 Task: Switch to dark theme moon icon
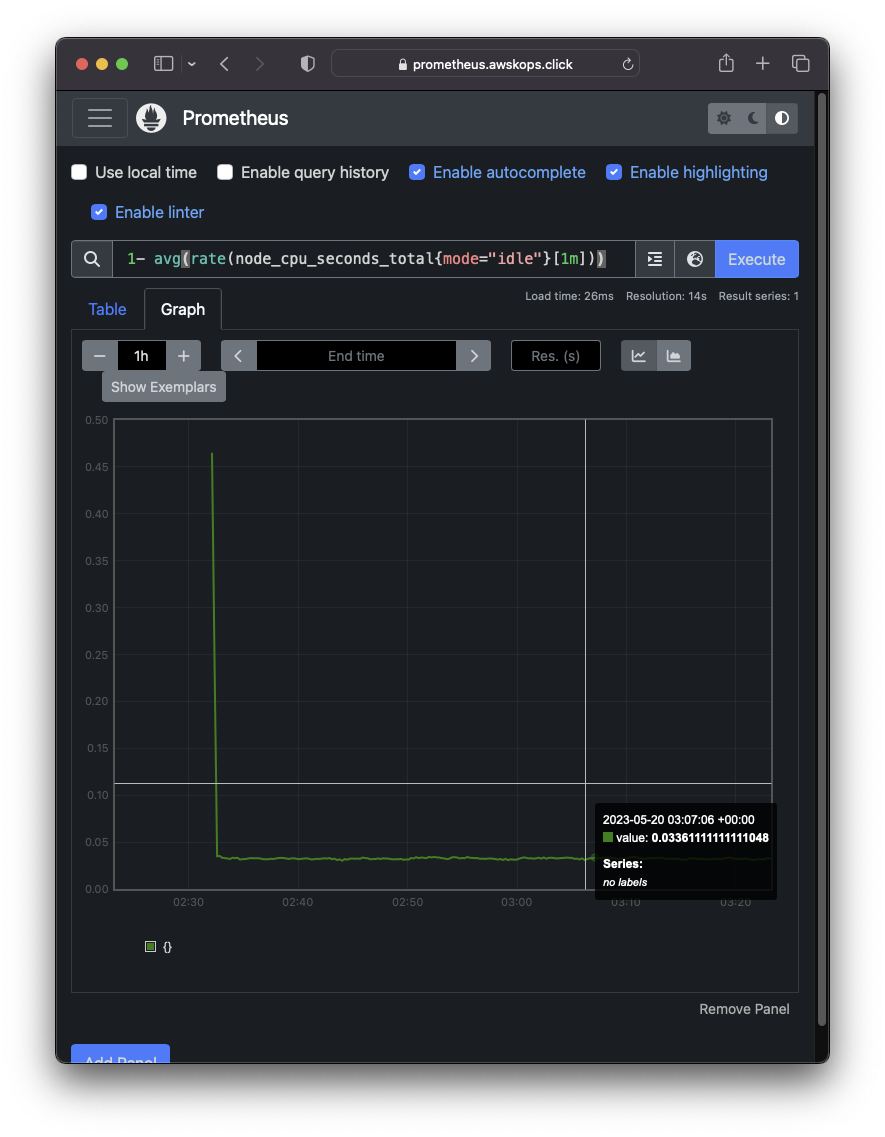pyautogui.click(x=753, y=118)
